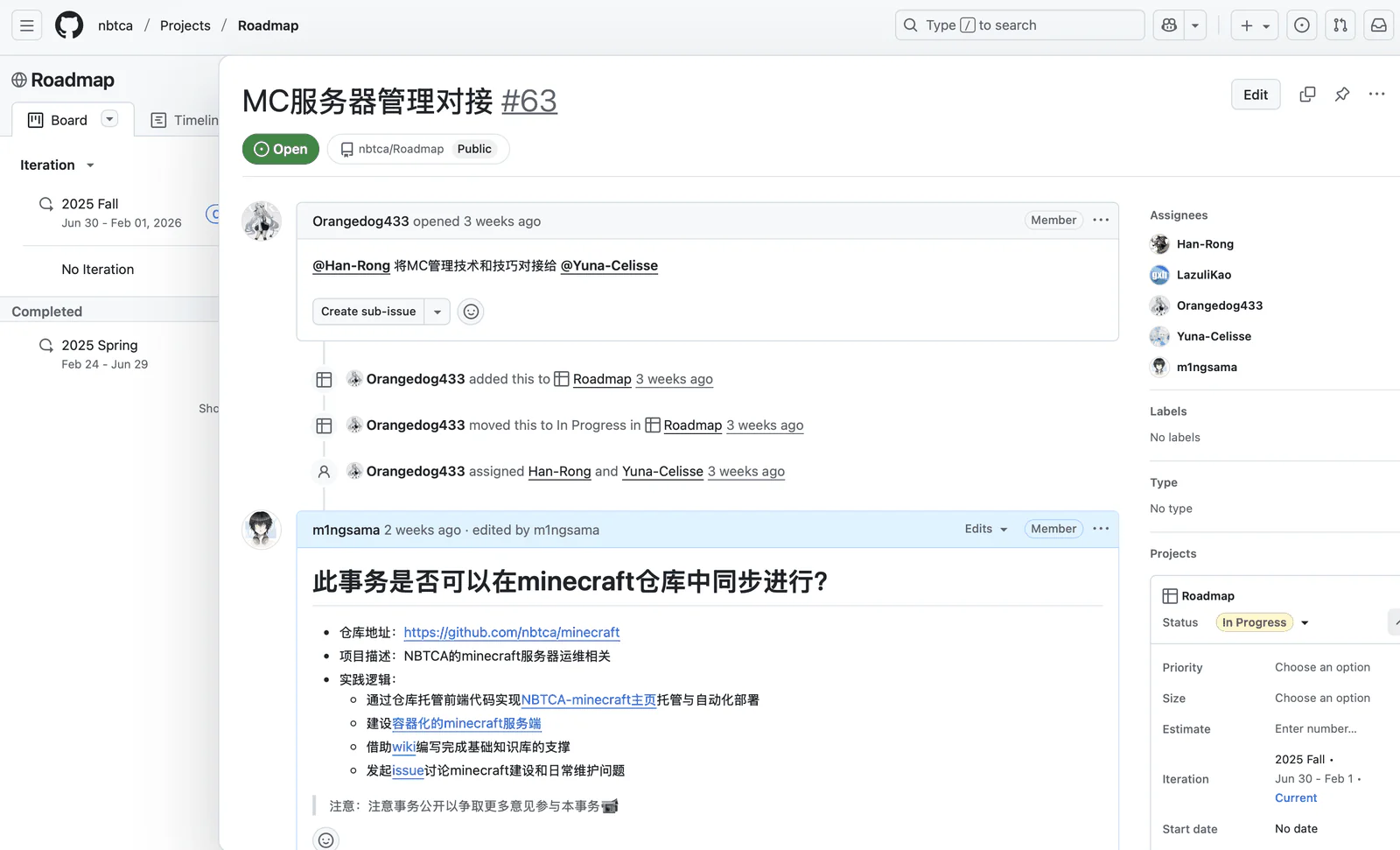This screenshot has width=1400, height=850.
Task: Expand the Create sub-issue dropdown arrow
Action: 437,312
